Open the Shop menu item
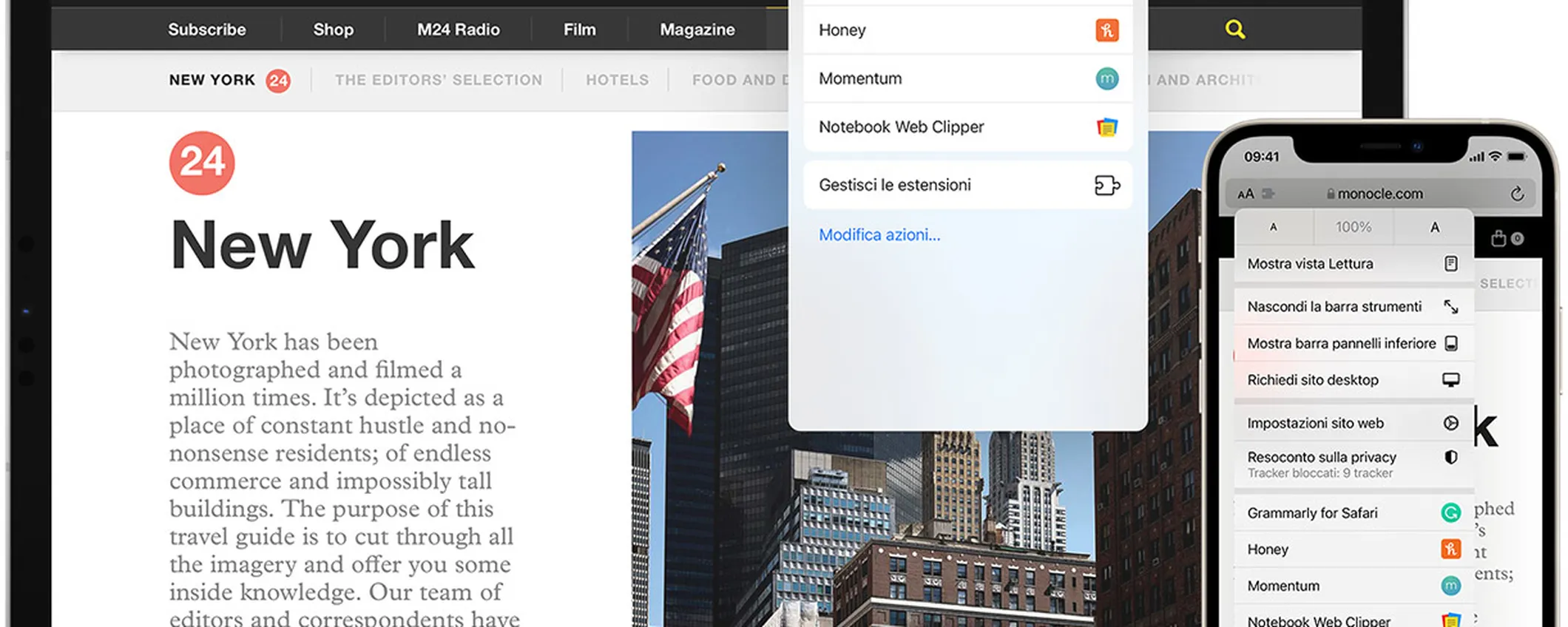This screenshot has width=1568, height=627. tap(333, 30)
